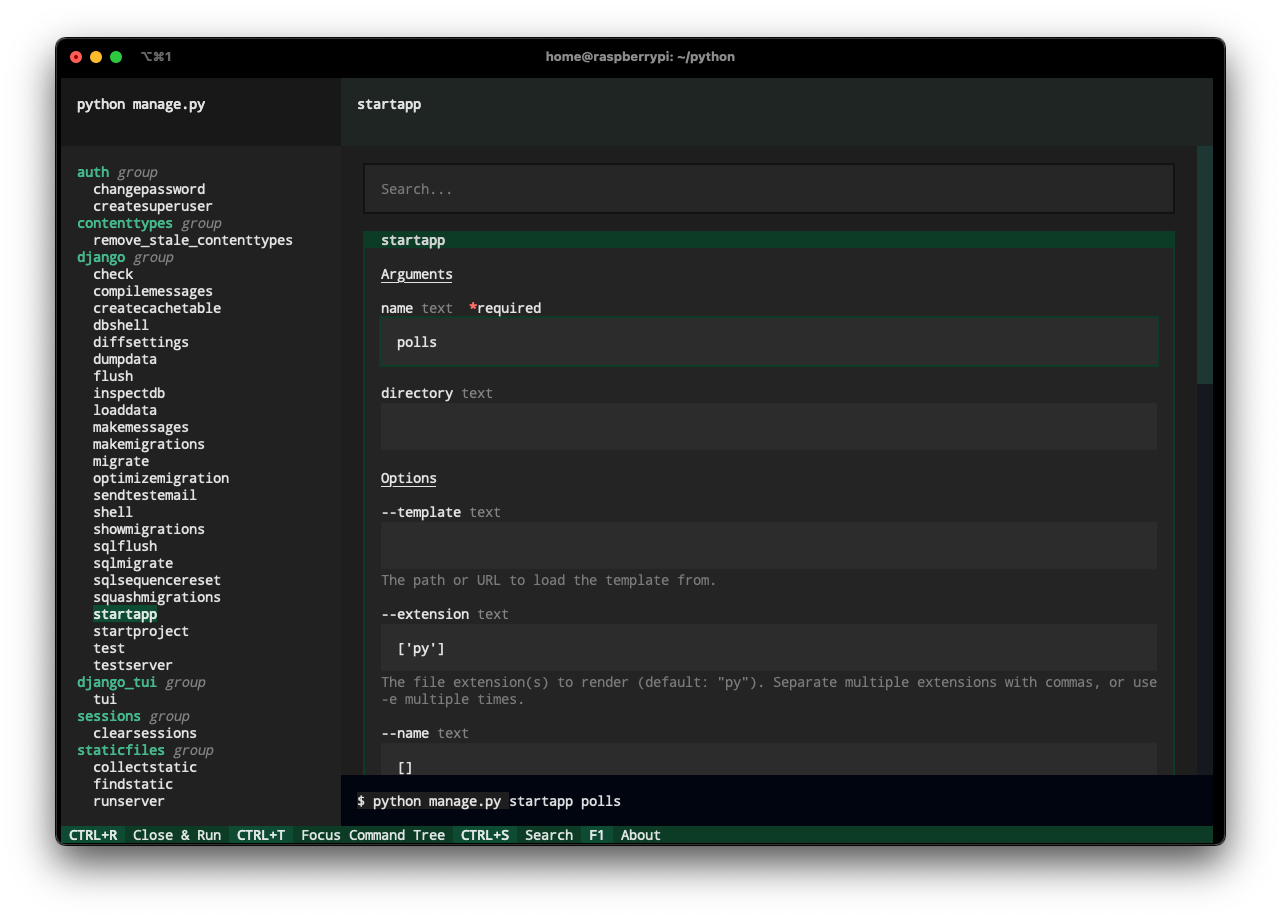Open the findstatic command

click(133, 784)
